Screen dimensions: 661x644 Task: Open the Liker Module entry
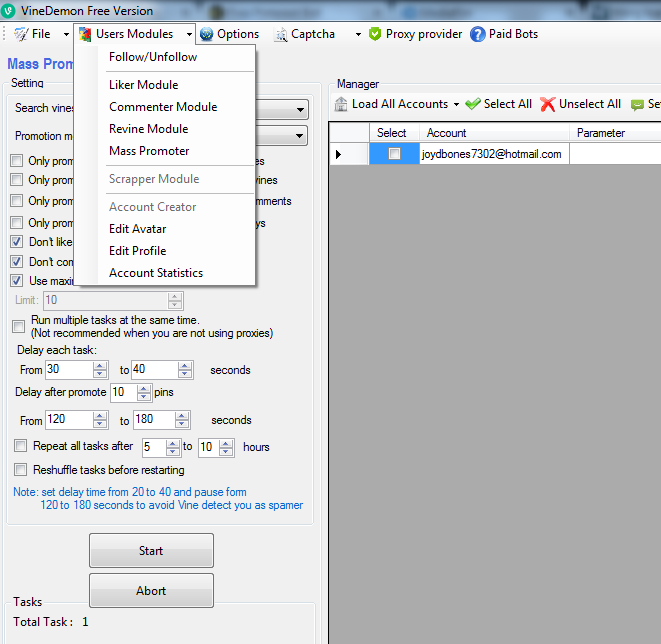[x=144, y=85]
